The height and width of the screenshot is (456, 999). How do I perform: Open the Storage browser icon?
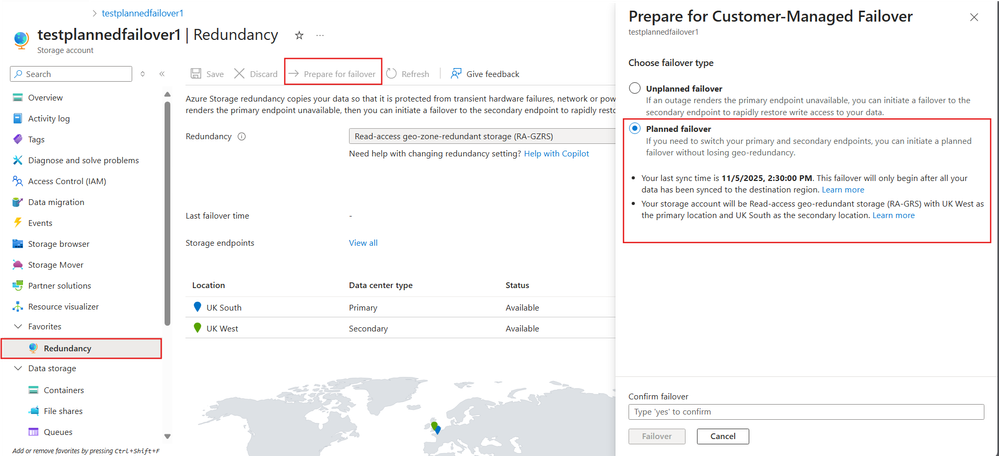(18, 244)
